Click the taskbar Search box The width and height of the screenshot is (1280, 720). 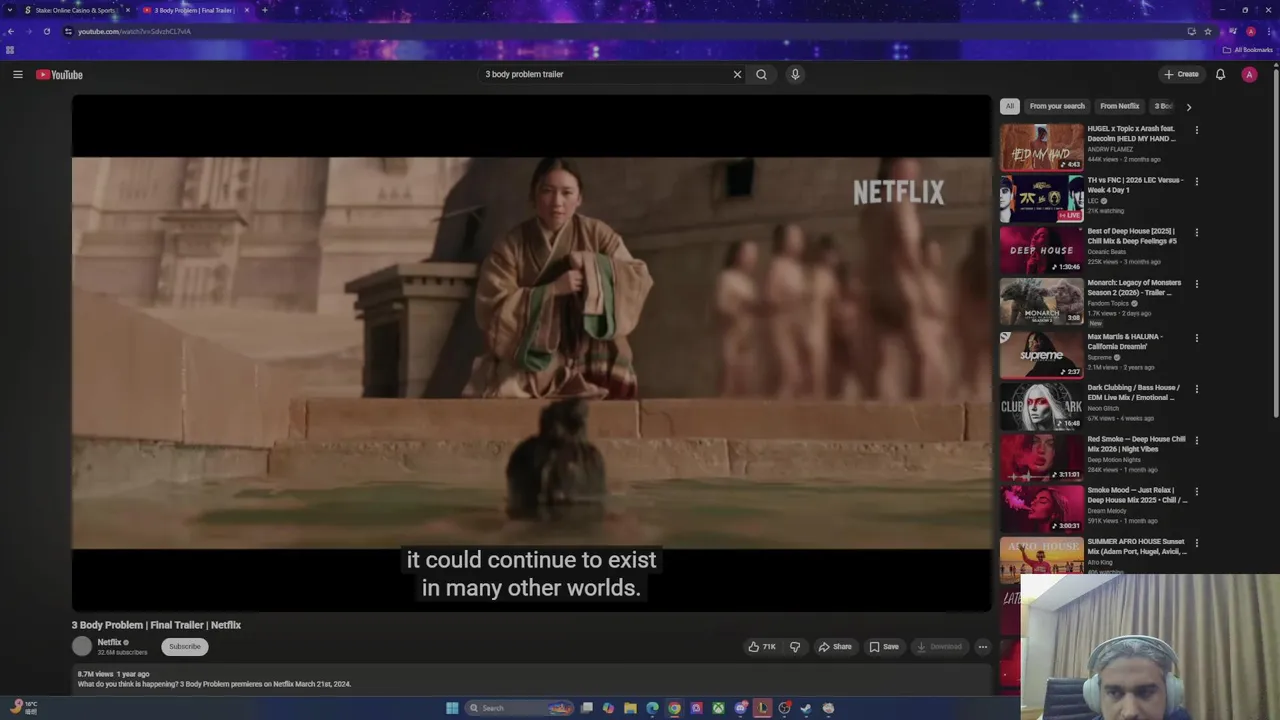tap(519, 708)
